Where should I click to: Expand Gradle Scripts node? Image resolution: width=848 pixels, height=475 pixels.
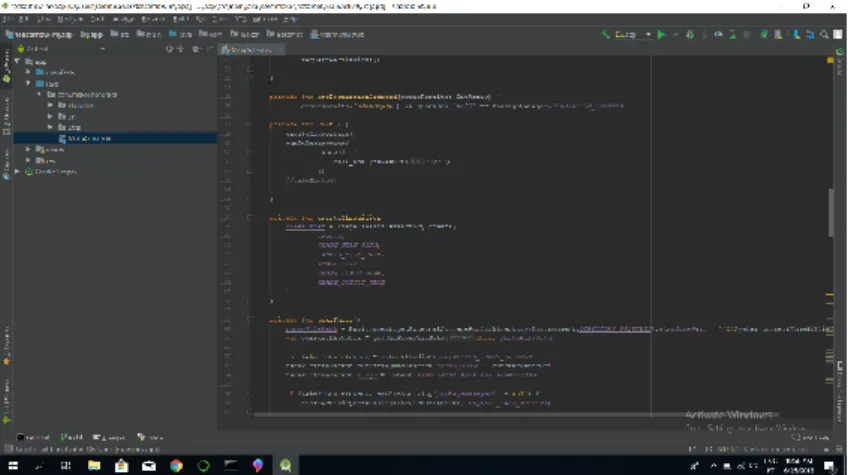pos(17,171)
